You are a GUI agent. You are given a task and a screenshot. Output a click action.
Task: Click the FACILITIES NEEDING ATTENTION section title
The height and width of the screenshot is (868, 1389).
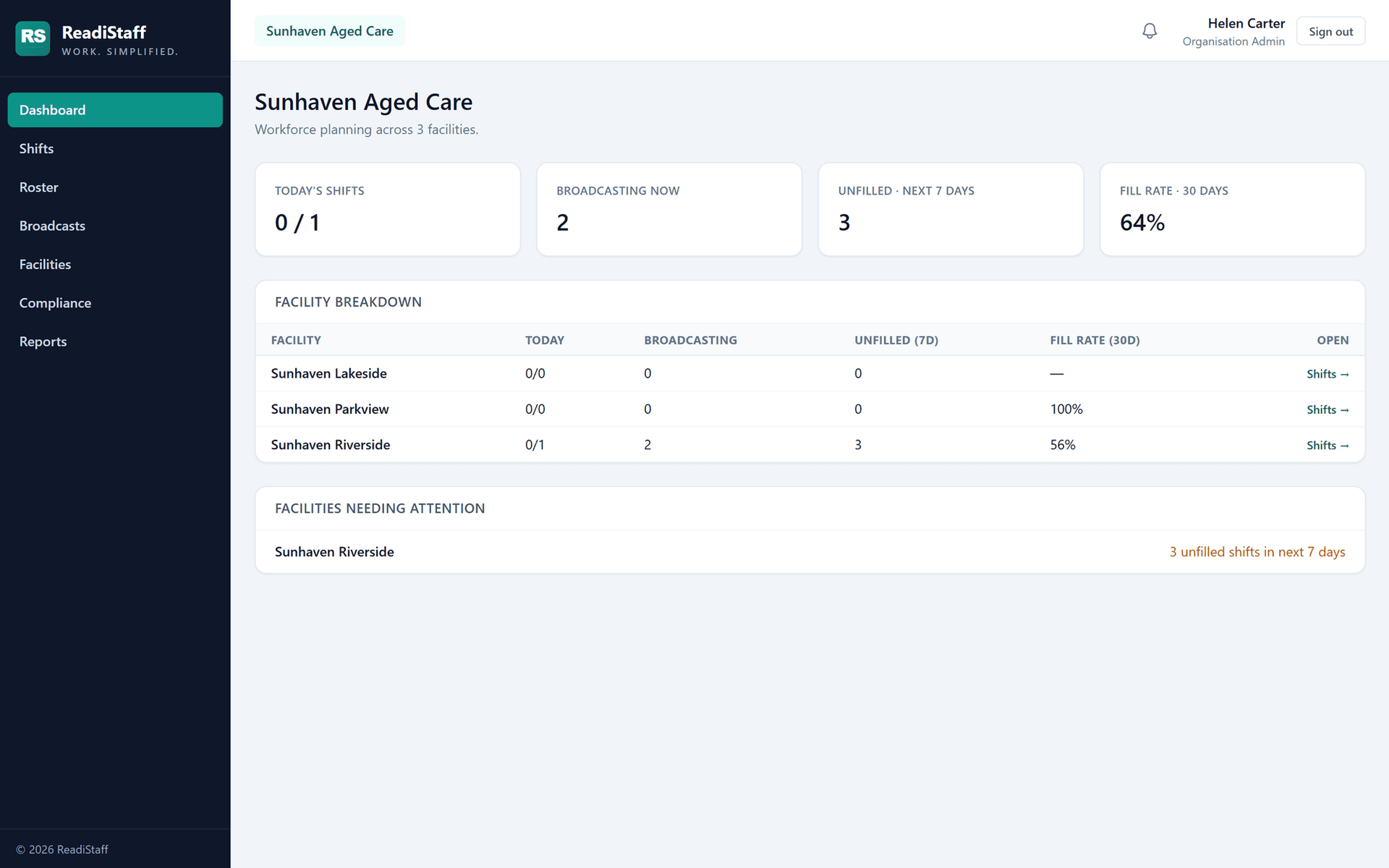click(x=380, y=509)
